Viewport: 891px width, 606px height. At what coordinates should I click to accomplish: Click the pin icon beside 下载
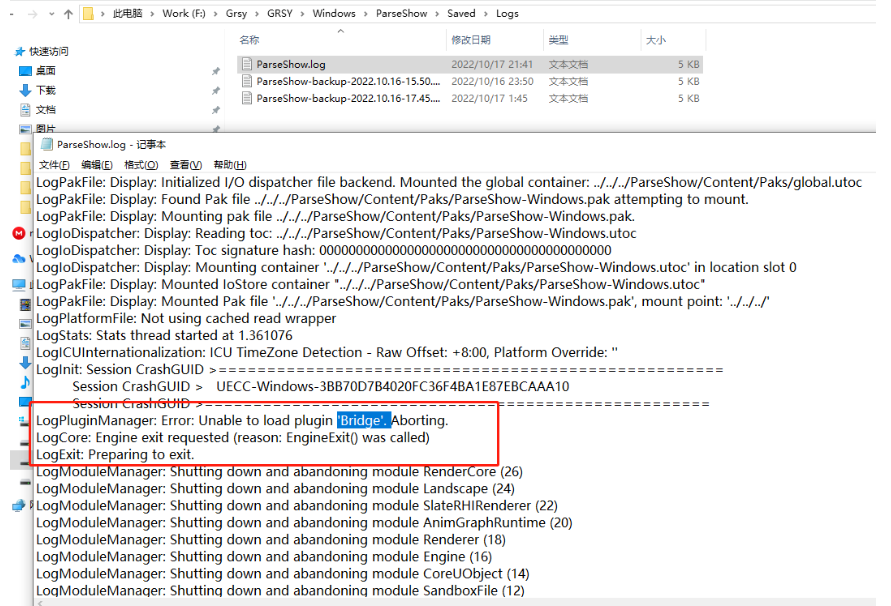click(216, 90)
